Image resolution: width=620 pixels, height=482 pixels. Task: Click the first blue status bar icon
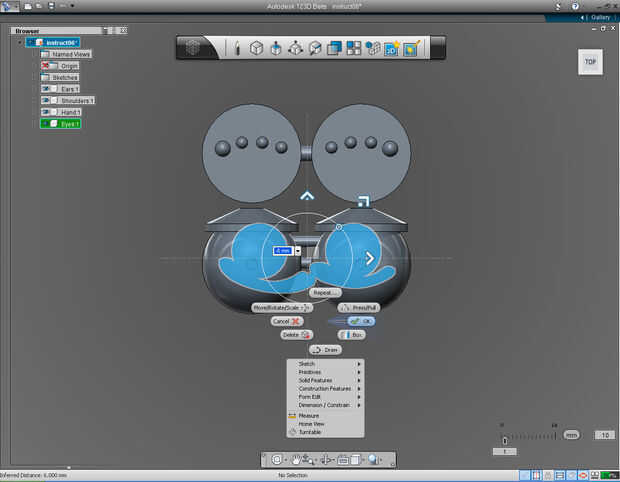524,475
